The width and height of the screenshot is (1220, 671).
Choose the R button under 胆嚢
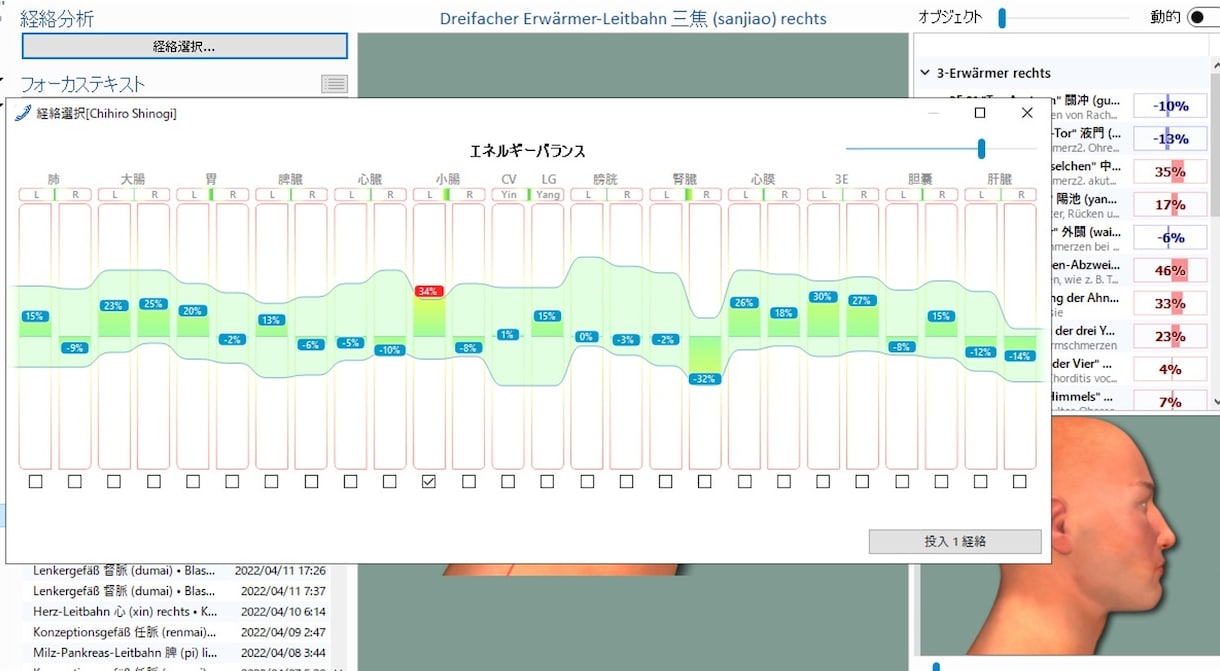pyautogui.click(x=941, y=195)
